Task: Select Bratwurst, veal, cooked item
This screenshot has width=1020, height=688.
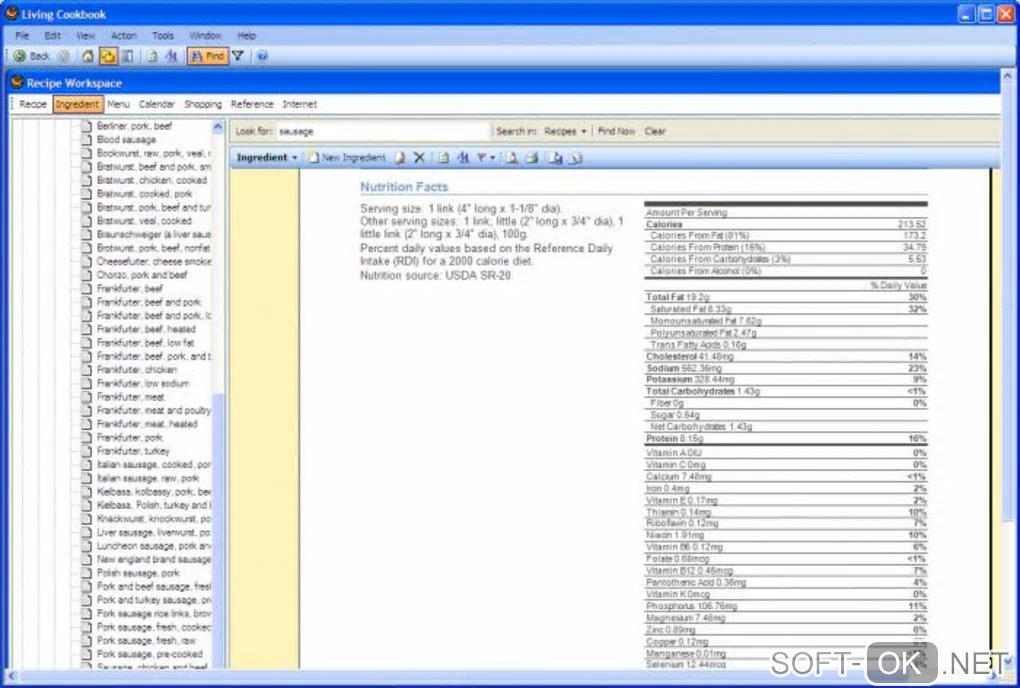Action: [144, 221]
